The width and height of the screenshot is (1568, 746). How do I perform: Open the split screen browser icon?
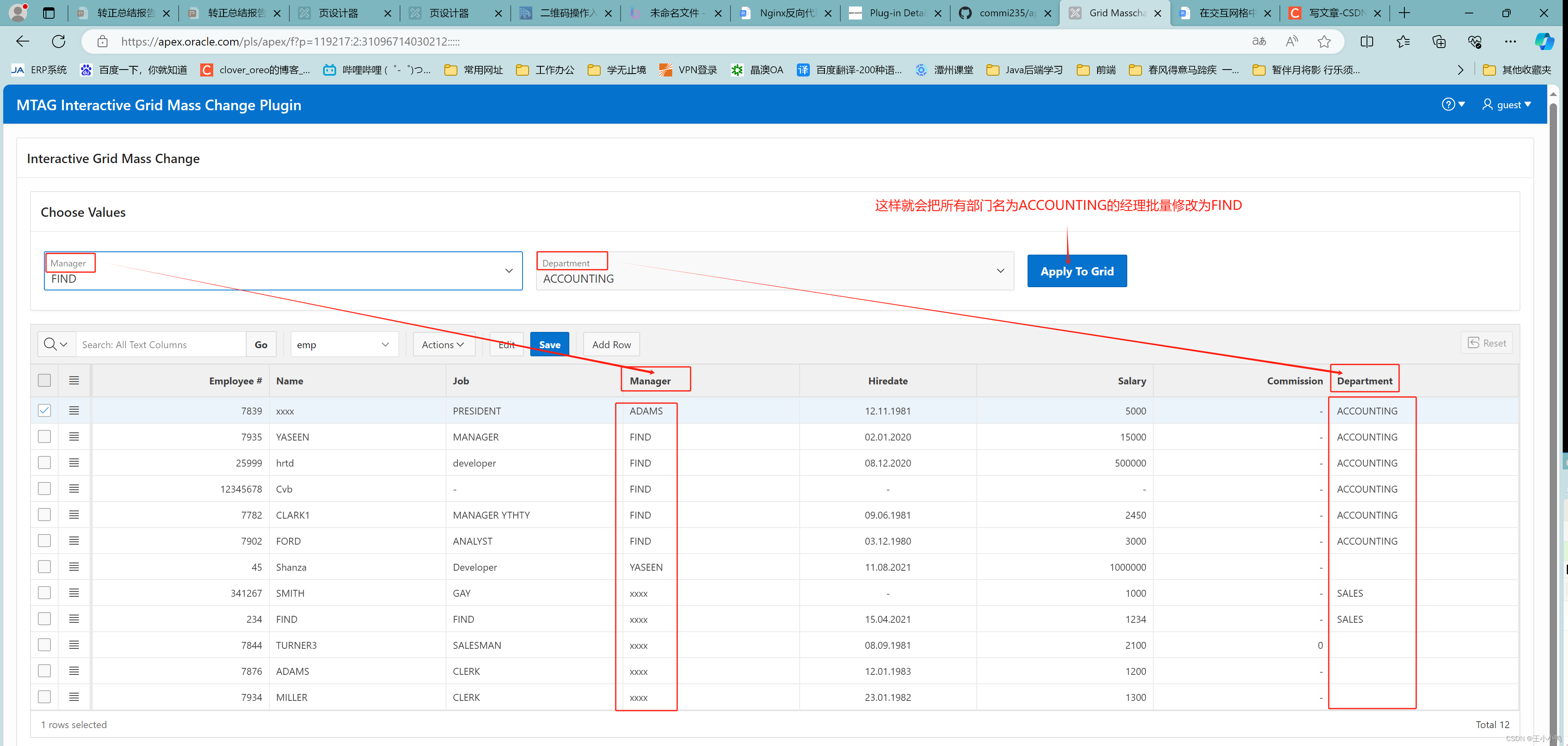pos(1367,41)
